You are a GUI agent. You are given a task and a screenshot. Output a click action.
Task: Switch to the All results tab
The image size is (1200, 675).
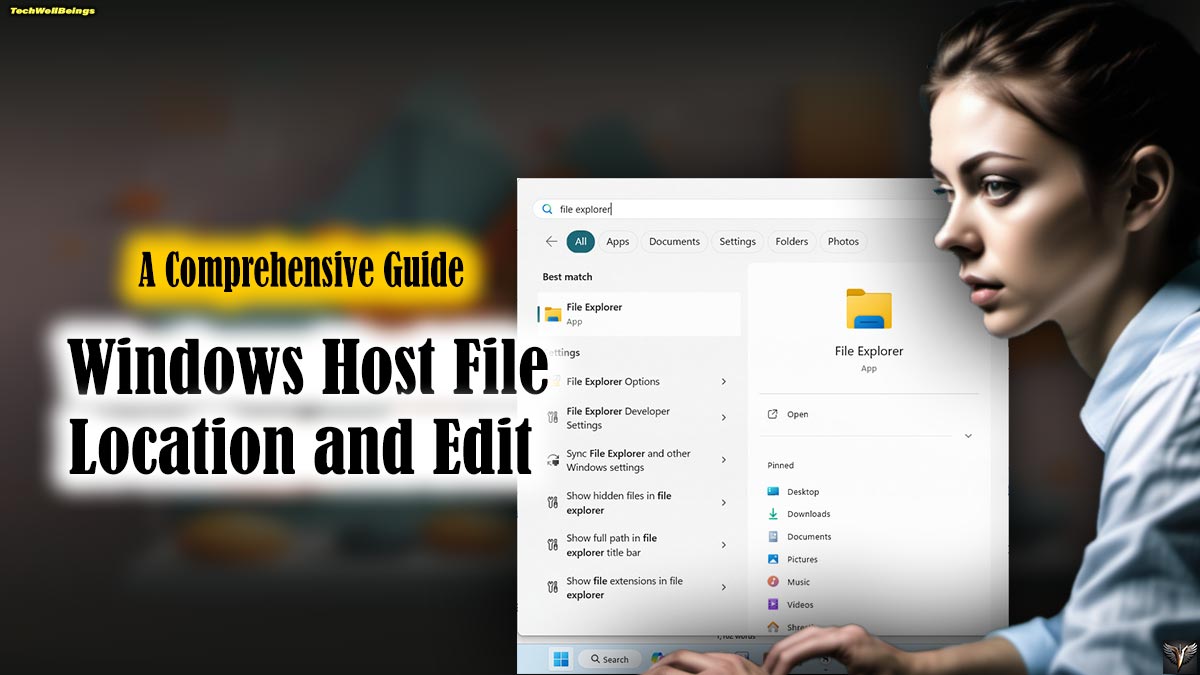(580, 241)
